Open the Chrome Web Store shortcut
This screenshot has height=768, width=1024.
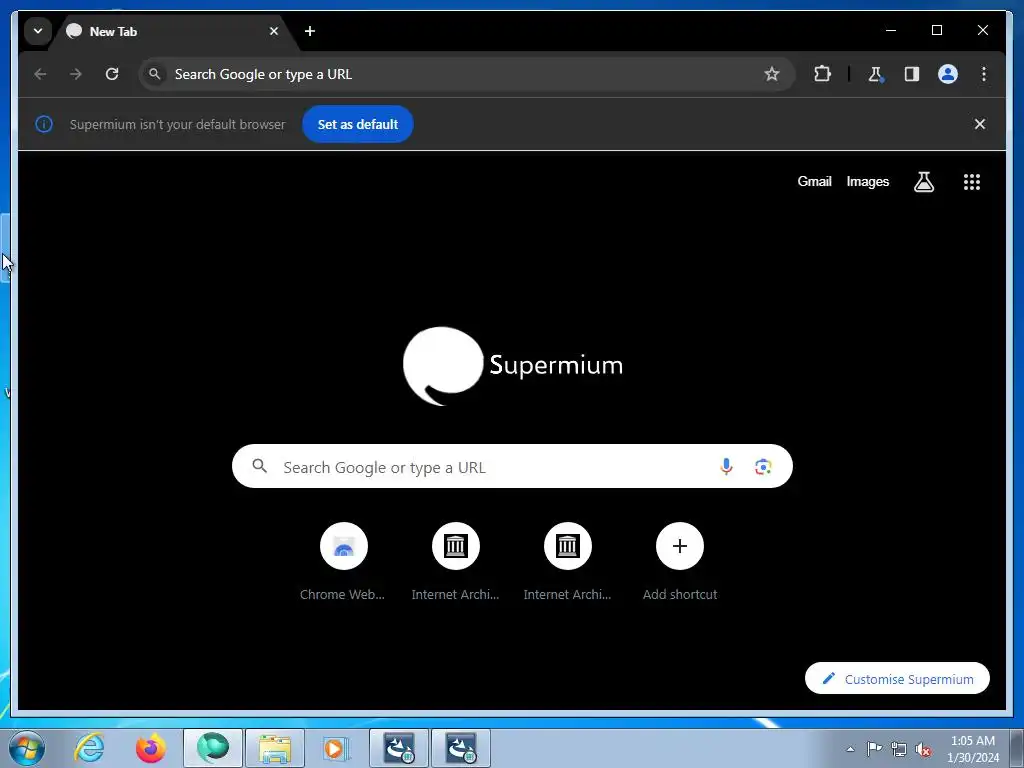tap(344, 562)
